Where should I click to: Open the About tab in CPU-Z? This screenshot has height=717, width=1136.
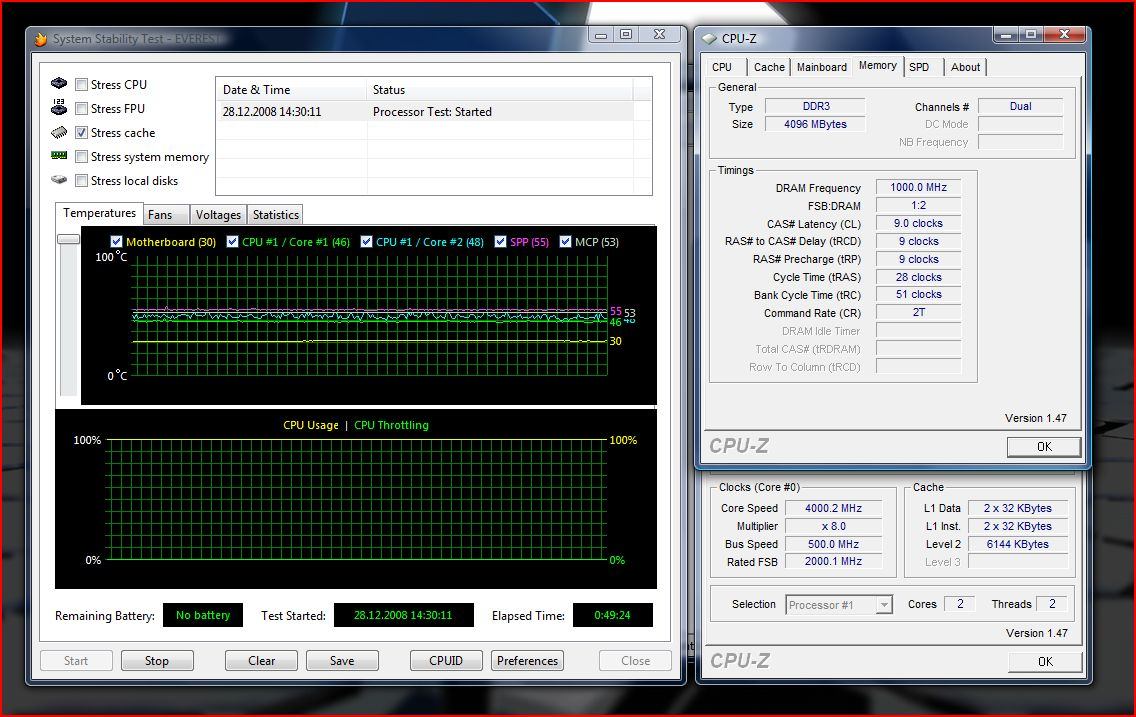click(x=965, y=67)
